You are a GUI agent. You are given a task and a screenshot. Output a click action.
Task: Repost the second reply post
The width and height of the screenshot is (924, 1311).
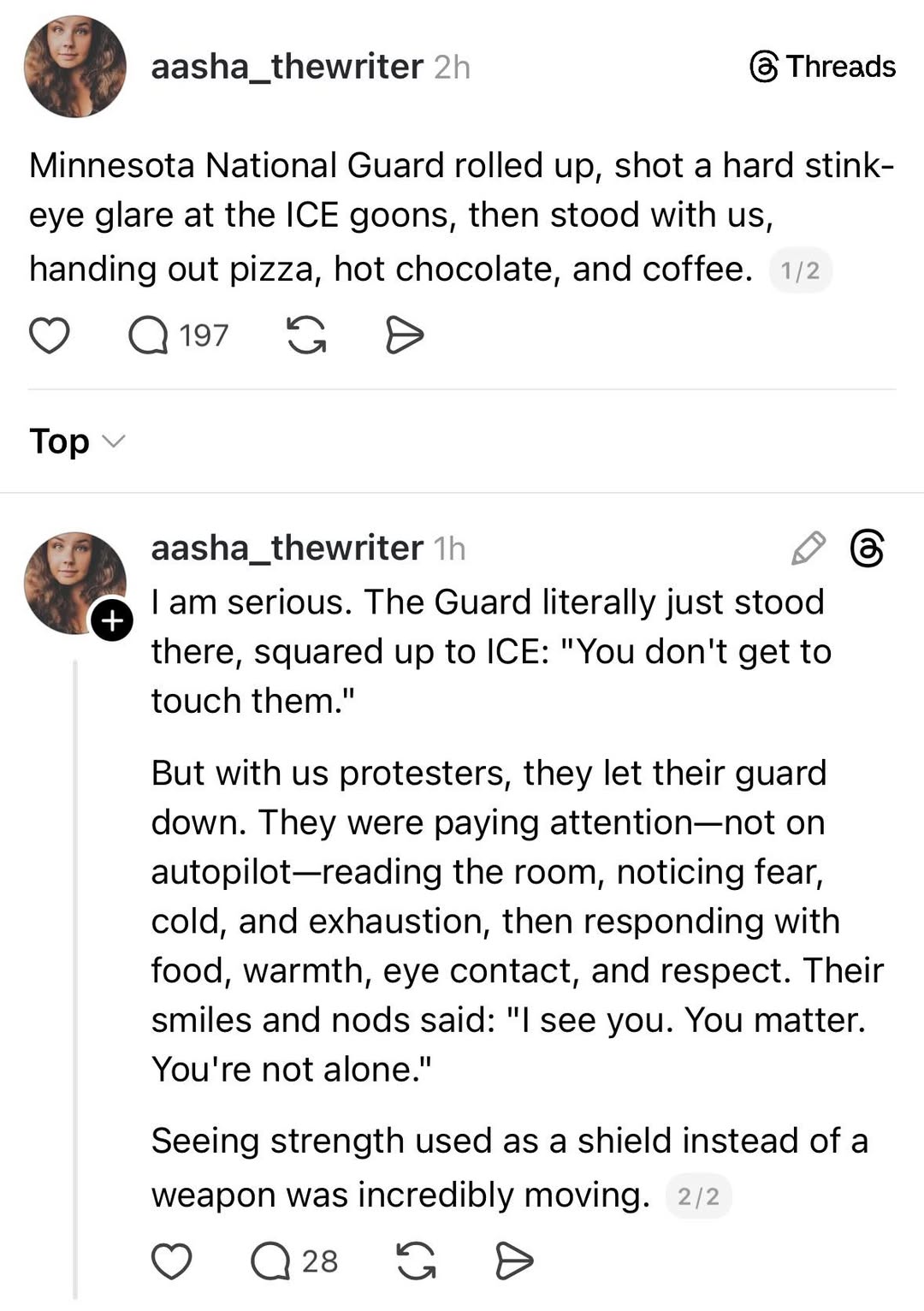pos(417,1261)
